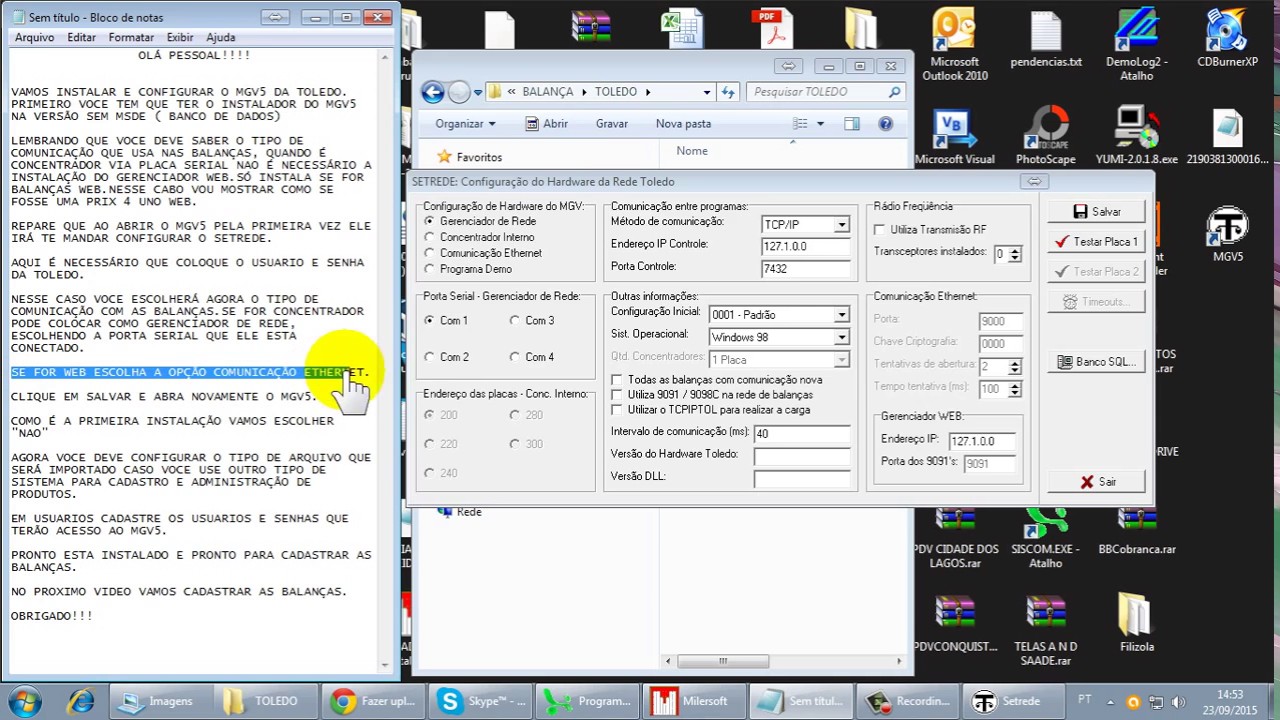The width and height of the screenshot is (1280, 720).
Task: Open DemoLog2 Atalho desktop shortcut
Action: [1137, 45]
